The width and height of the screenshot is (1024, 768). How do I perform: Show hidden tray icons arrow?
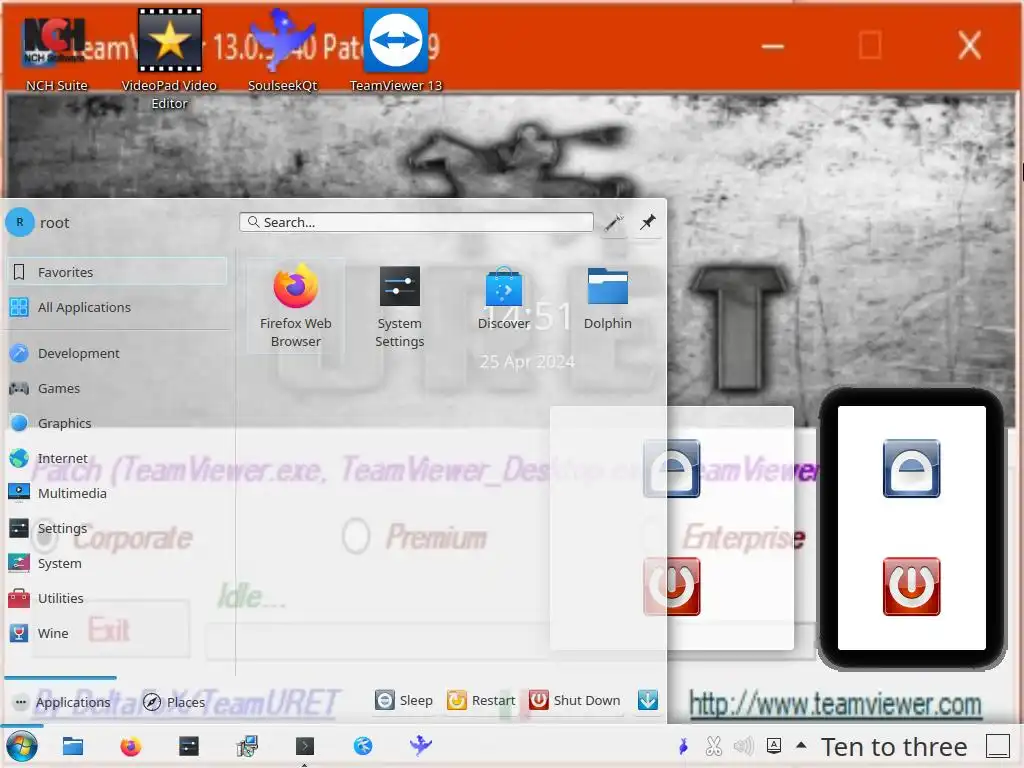click(x=801, y=745)
